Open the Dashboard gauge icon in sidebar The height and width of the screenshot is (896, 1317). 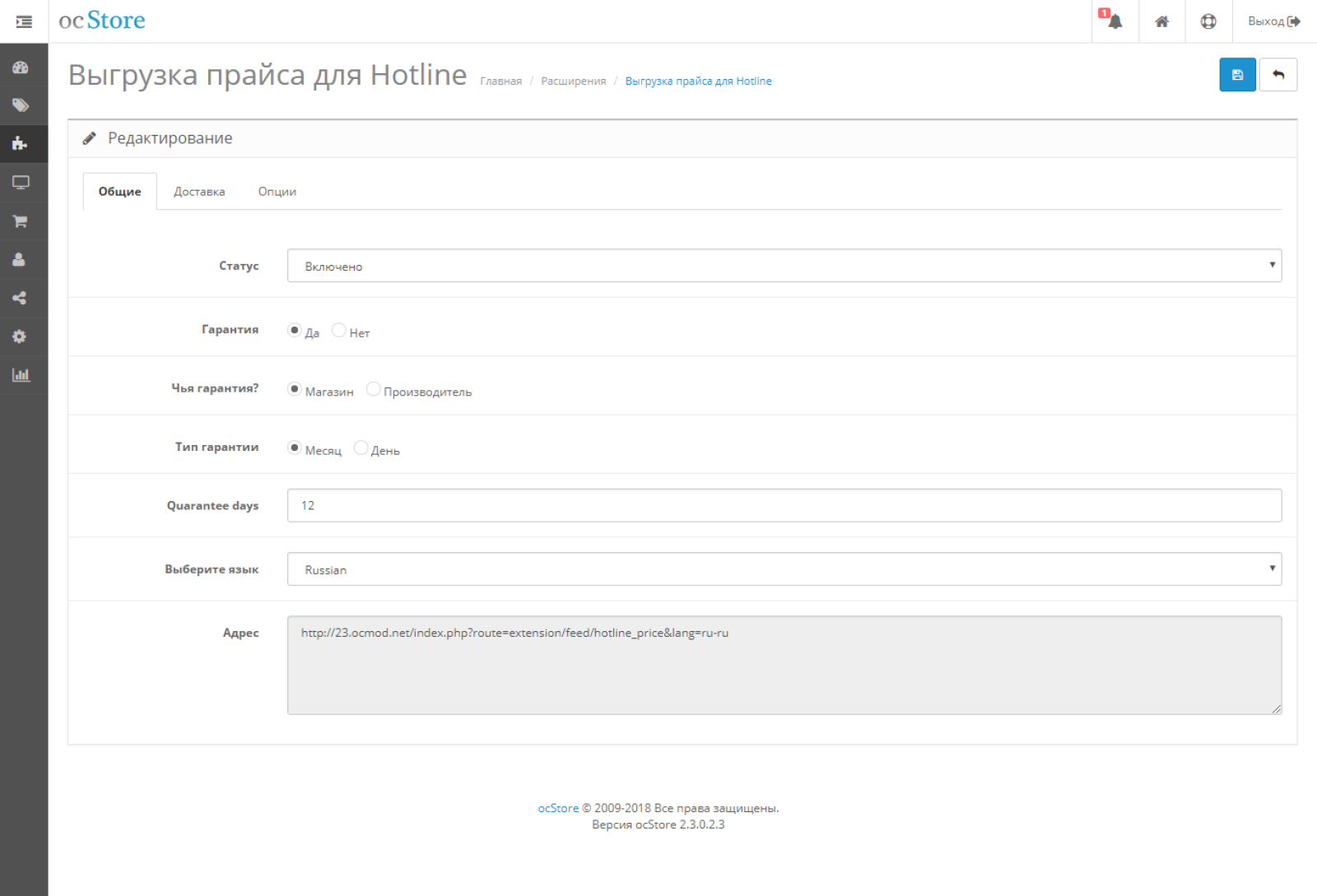tap(21, 67)
